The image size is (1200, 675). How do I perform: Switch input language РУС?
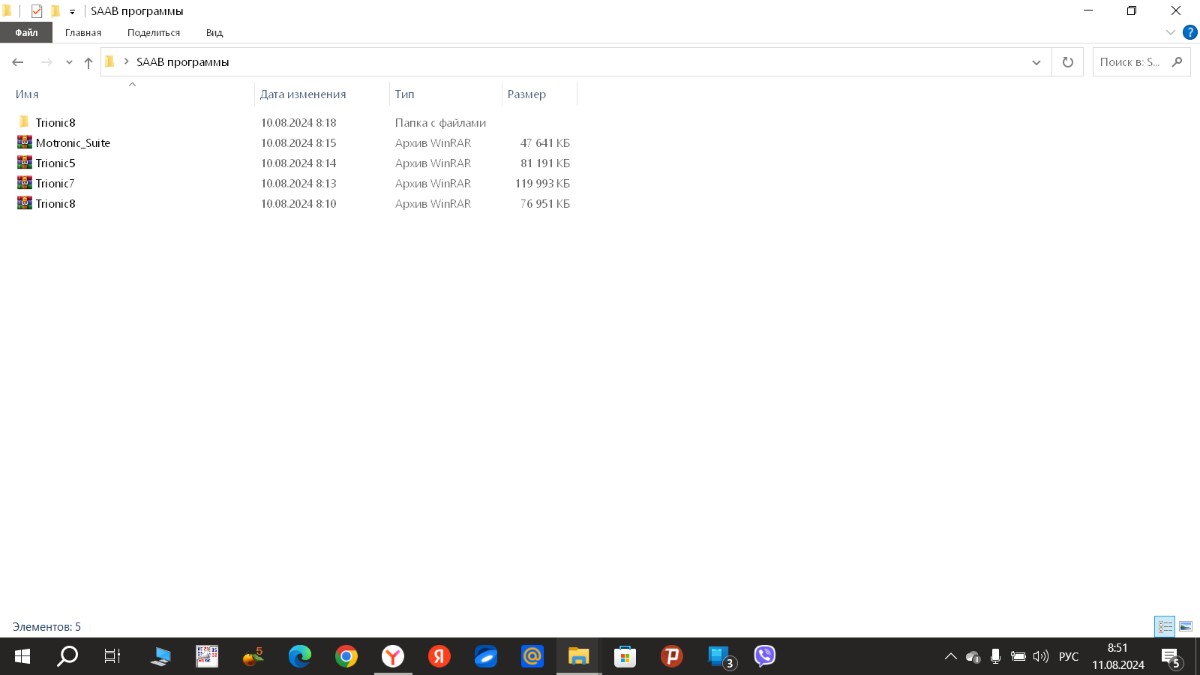pyautogui.click(x=1069, y=656)
